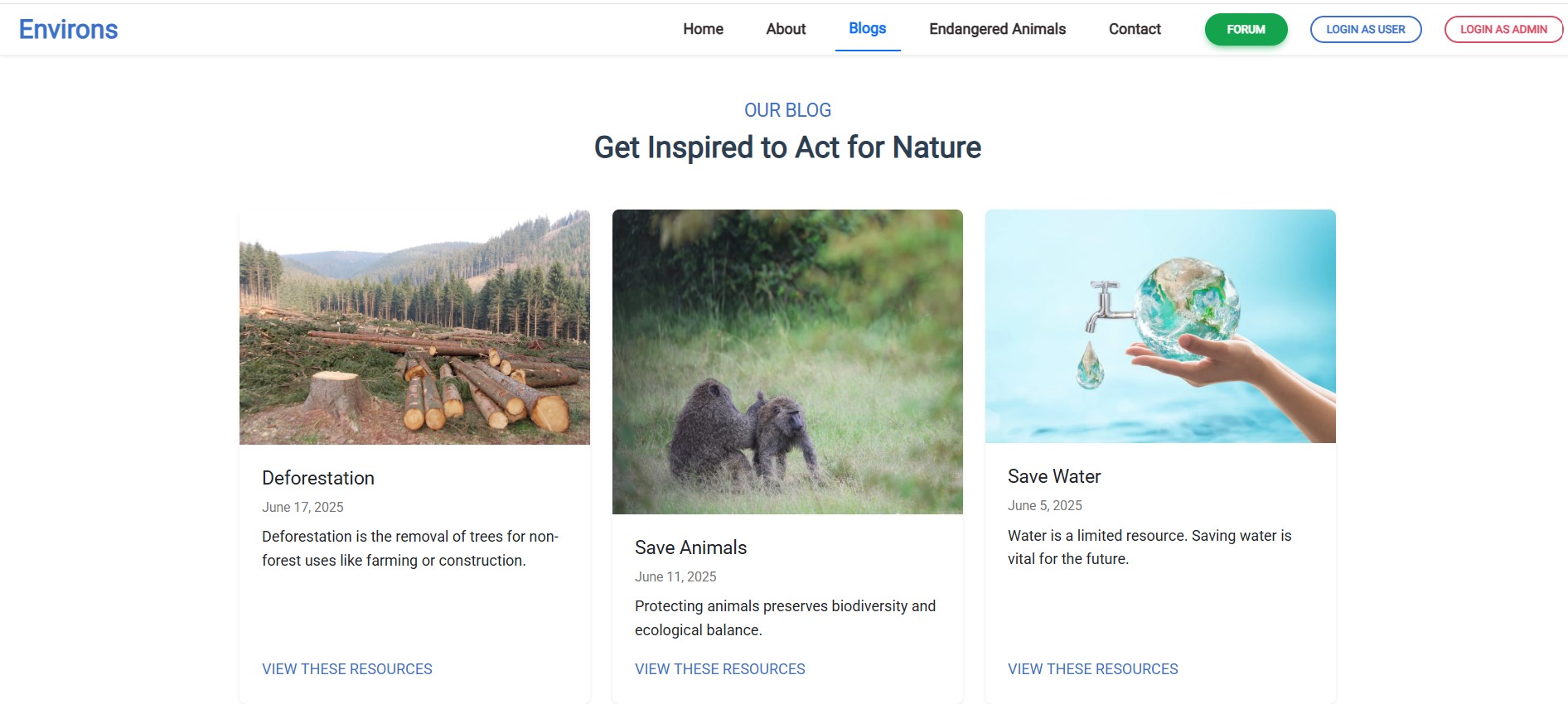Go to the Contact page

tap(1135, 29)
